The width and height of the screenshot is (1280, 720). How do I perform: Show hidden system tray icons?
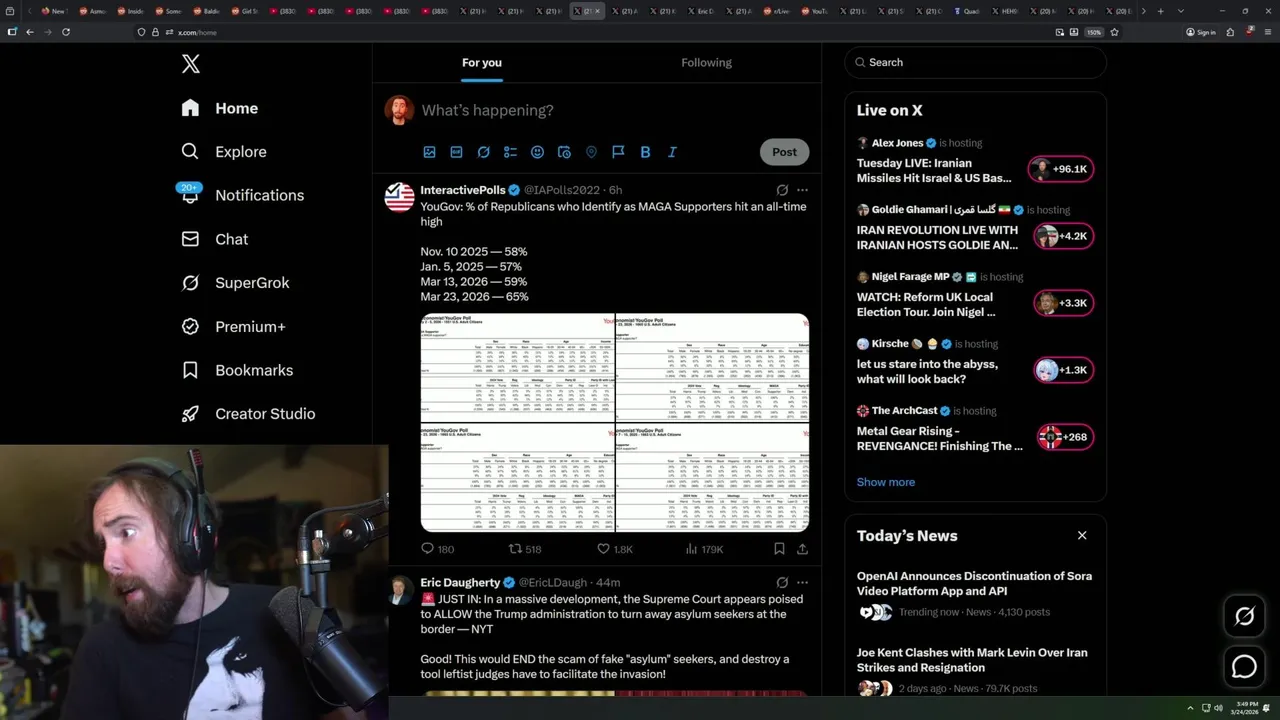click(1190, 708)
